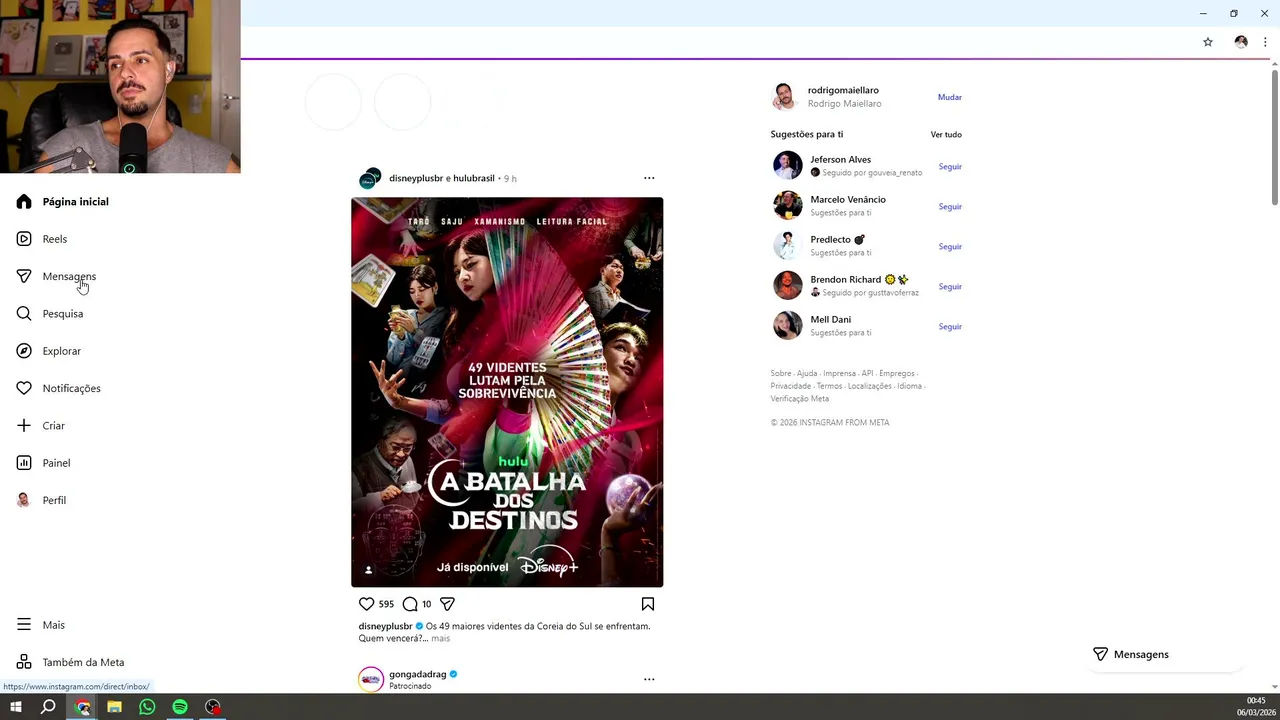Image resolution: width=1280 pixels, height=720 pixels.
Task: Share the disneyplusbr post via paper plane
Action: pos(447,604)
